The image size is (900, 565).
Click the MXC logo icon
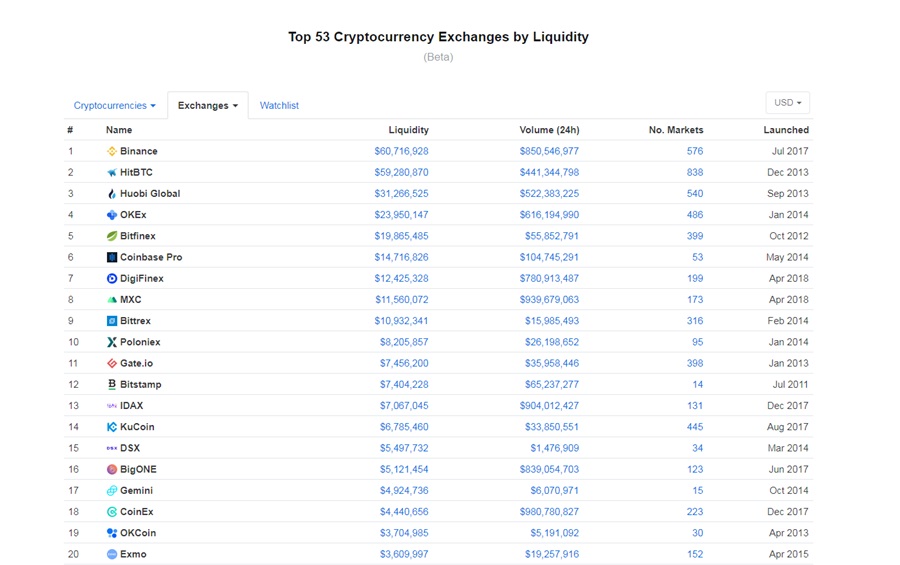[112, 300]
